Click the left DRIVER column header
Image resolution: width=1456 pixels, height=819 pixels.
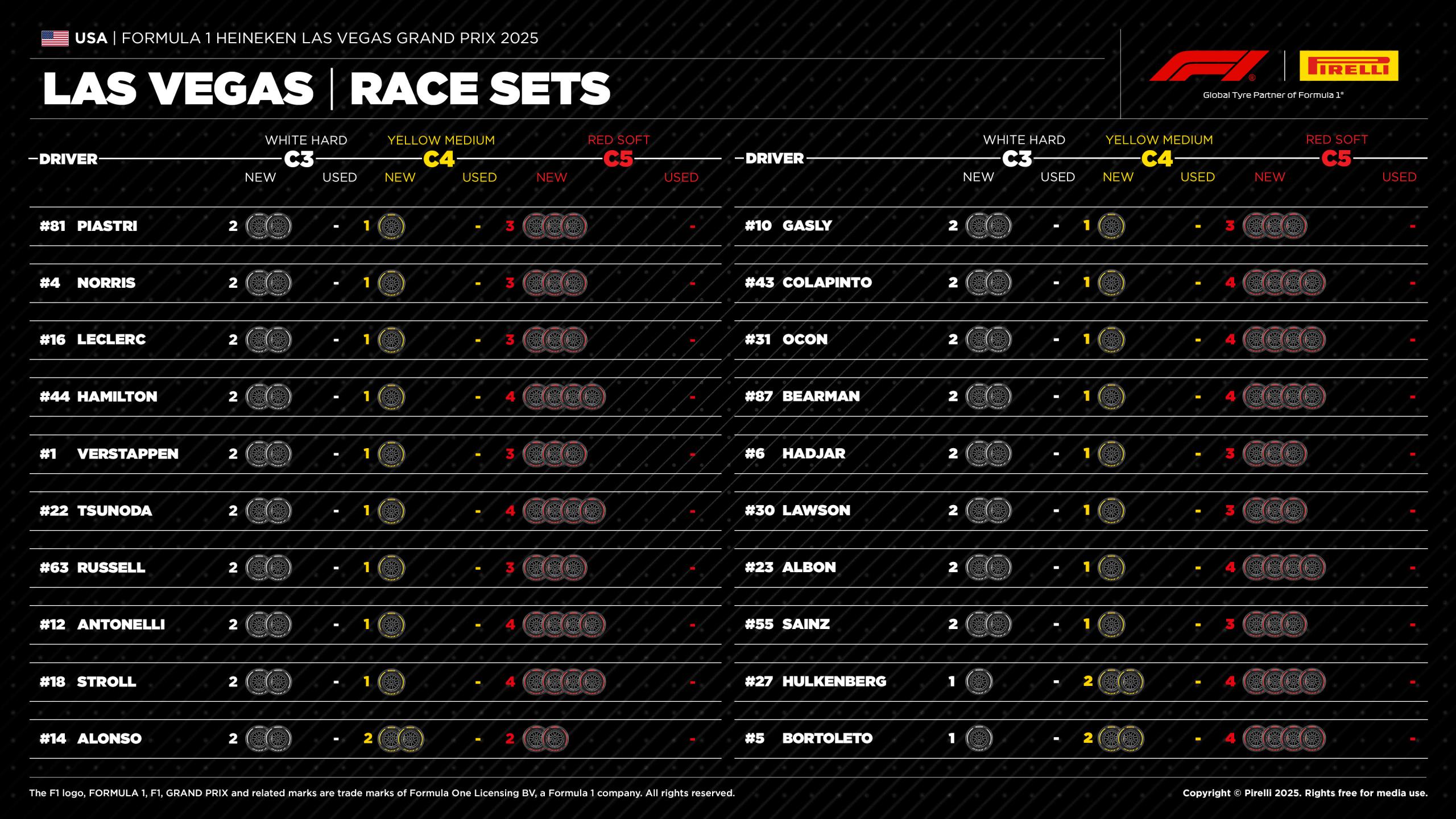68,159
